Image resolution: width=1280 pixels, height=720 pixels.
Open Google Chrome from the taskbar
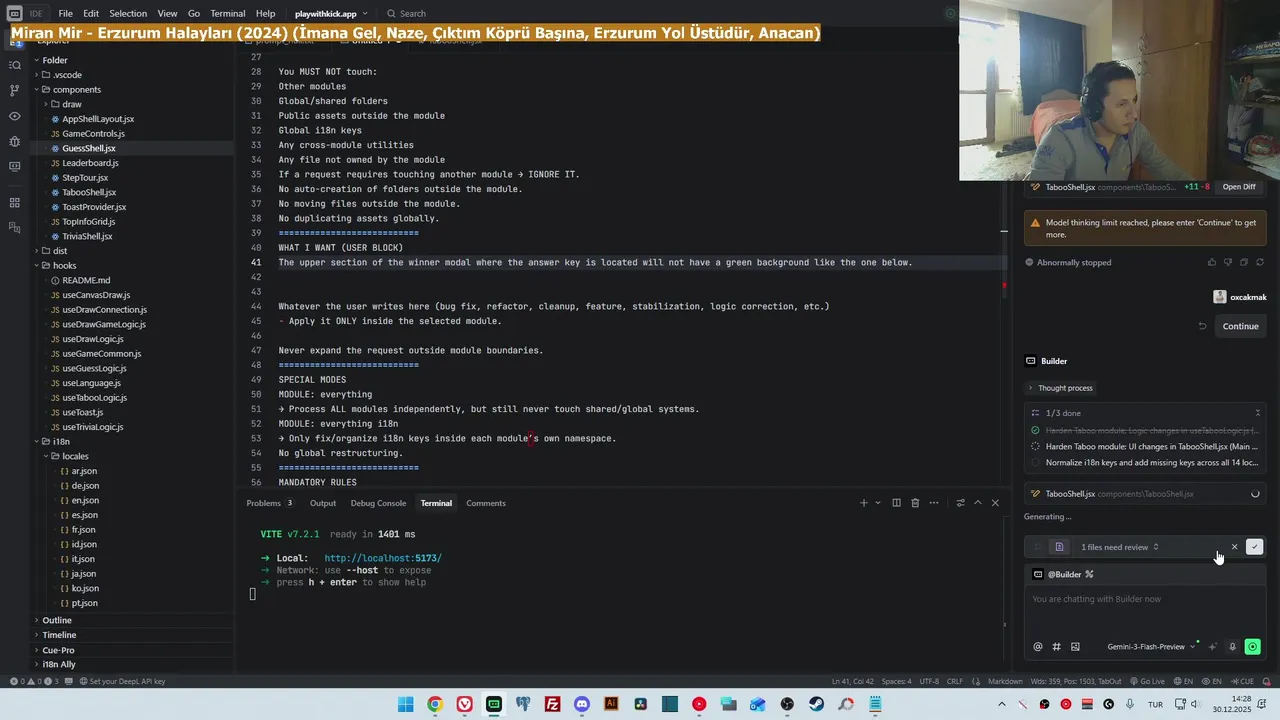coord(434,704)
